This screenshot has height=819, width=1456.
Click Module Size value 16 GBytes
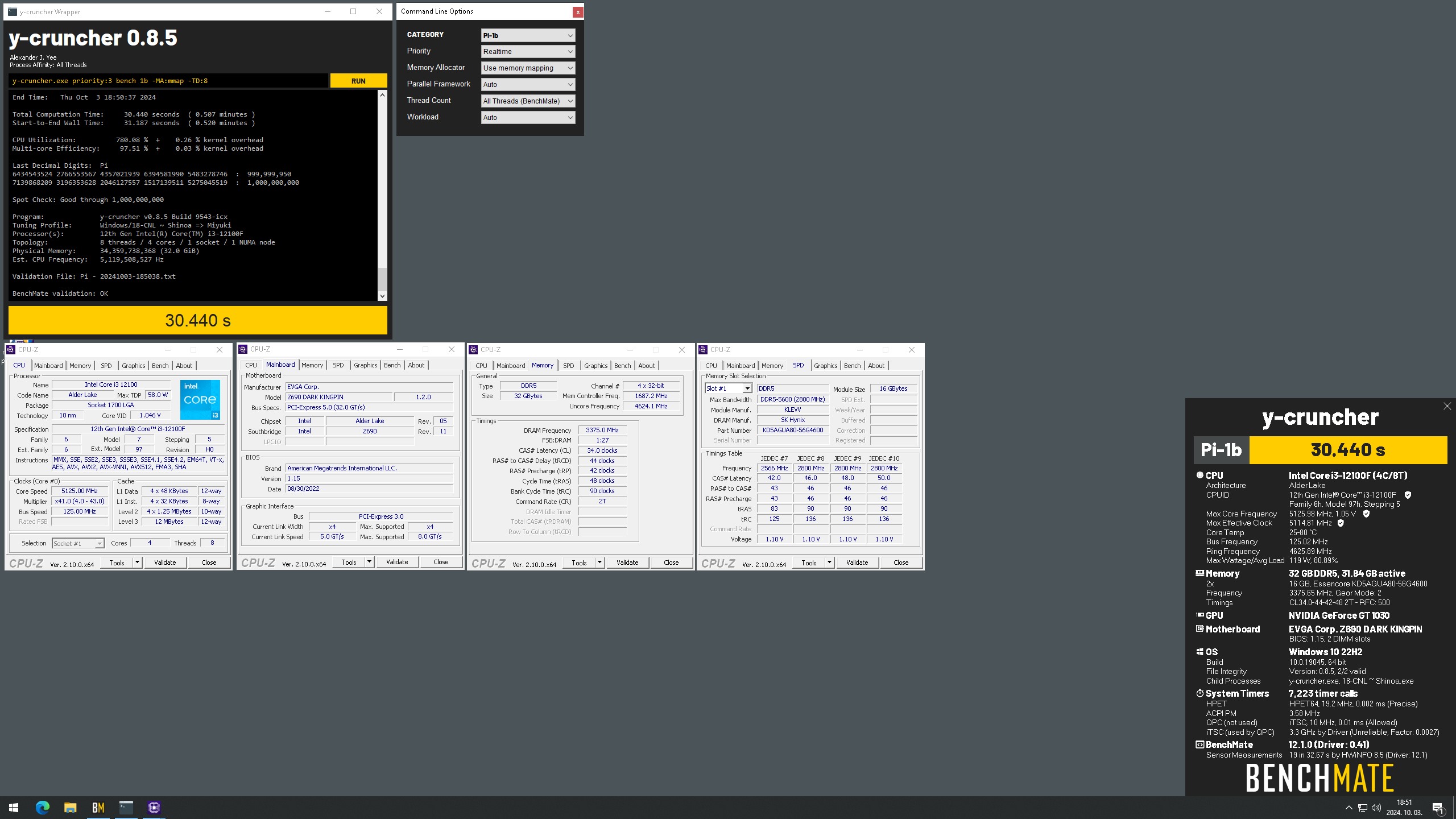pyautogui.click(x=894, y=388)
